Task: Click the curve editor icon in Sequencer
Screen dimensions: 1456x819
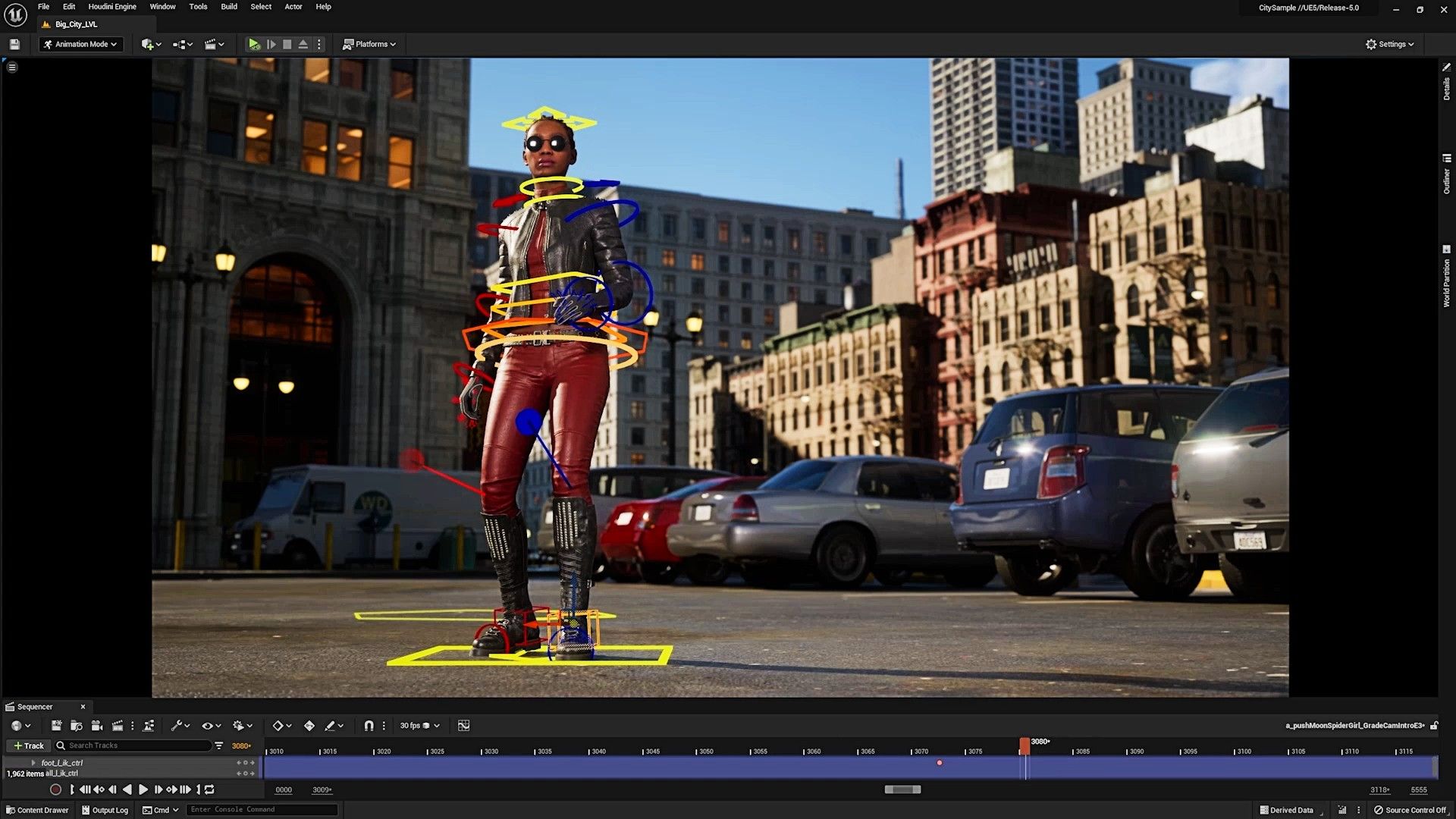Action: coord(464,726)
